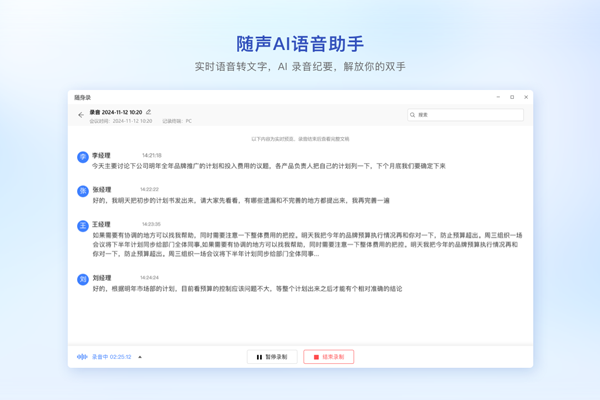The image size is (600, 400).
Task: Select 王经理's blue avatar
Action: tap(83, 226)
